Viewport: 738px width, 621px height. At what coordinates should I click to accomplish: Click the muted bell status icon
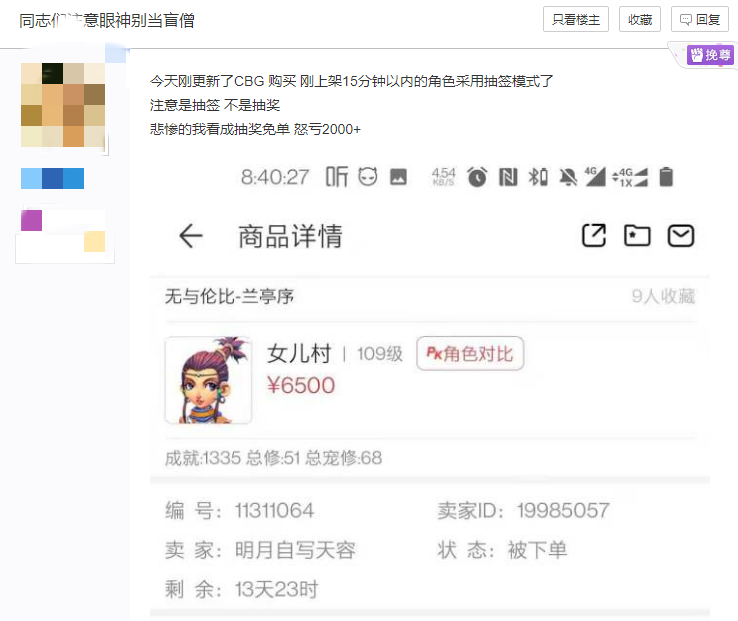coord(568,177)
